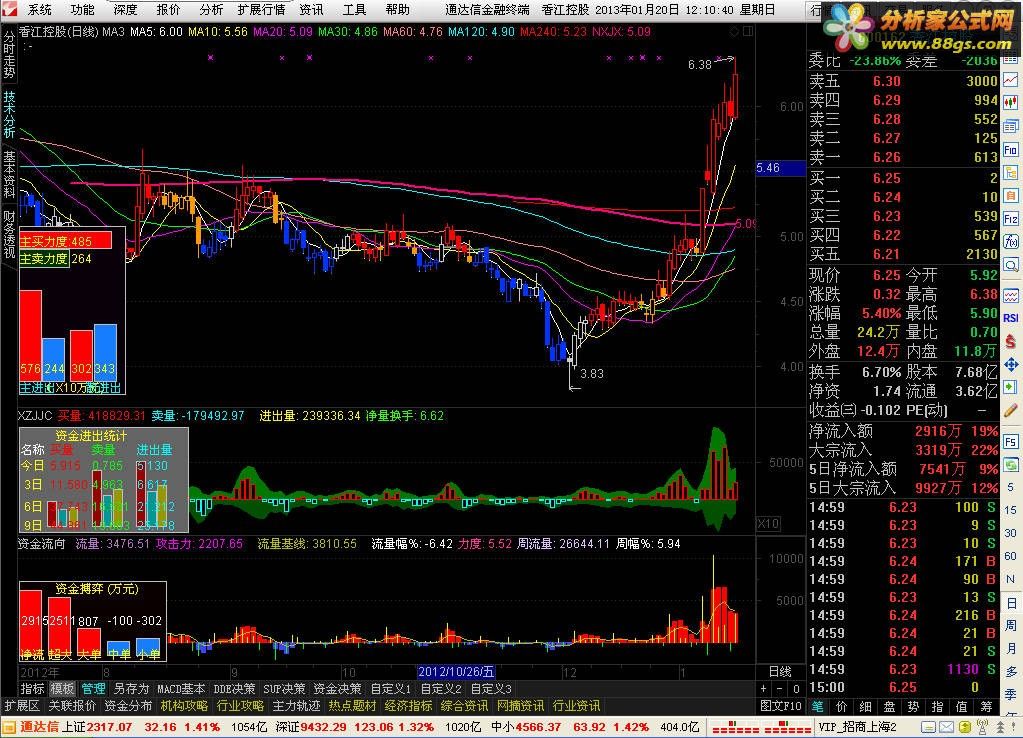The image size is (1023, 738).
Task: Select the 财务透视 side tab
Action: [9, 234]
